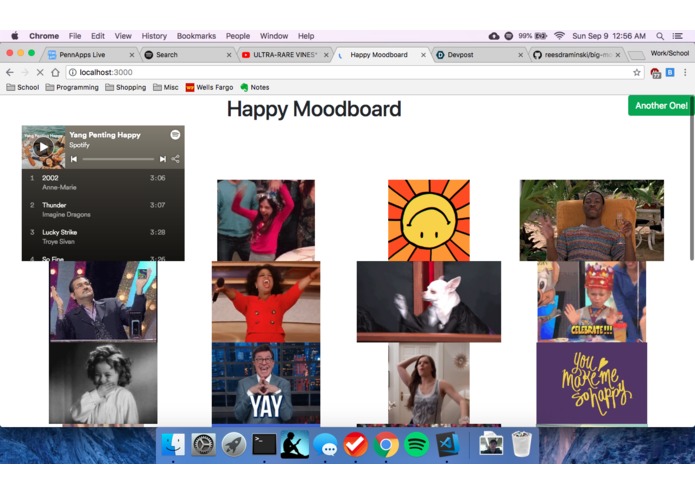Viewport: 695px width, 494px height.
Task: Open the Trash in the dock
Action: (522, 444)
